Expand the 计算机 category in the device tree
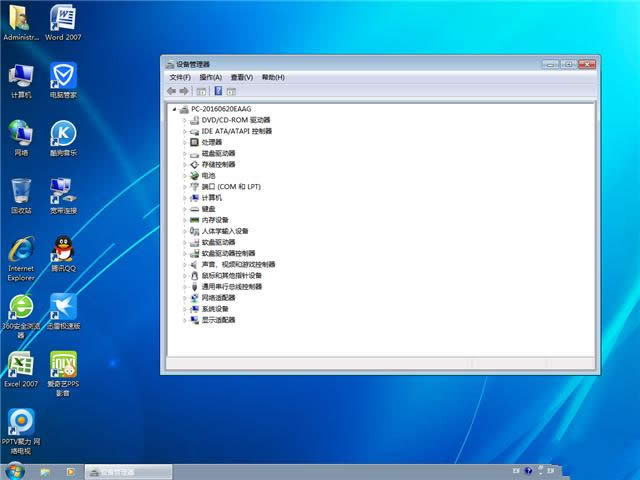 pos(184,198)
